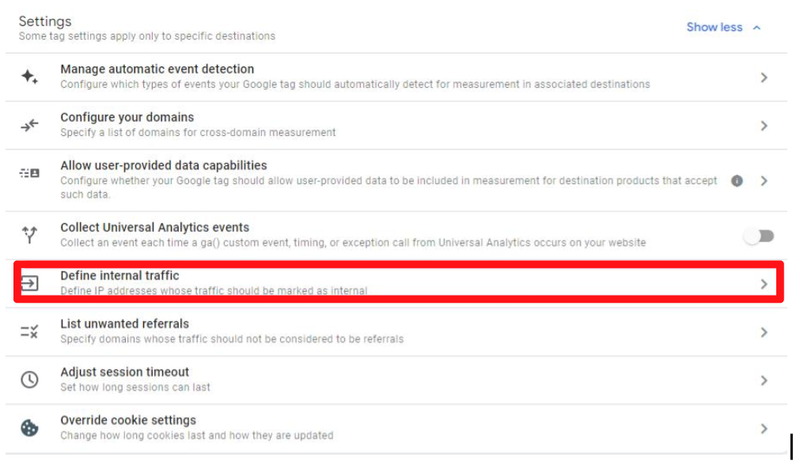Collapse settings with the Show less chevron
Viewport: 800px width, 468px height.
(x=757, y=28)
